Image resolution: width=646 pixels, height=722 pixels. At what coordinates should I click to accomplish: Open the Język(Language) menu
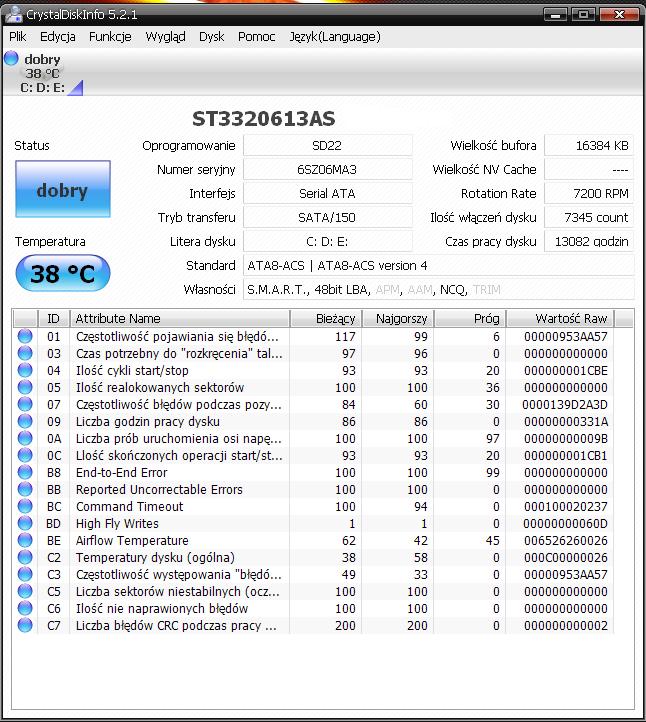point(335,37)
